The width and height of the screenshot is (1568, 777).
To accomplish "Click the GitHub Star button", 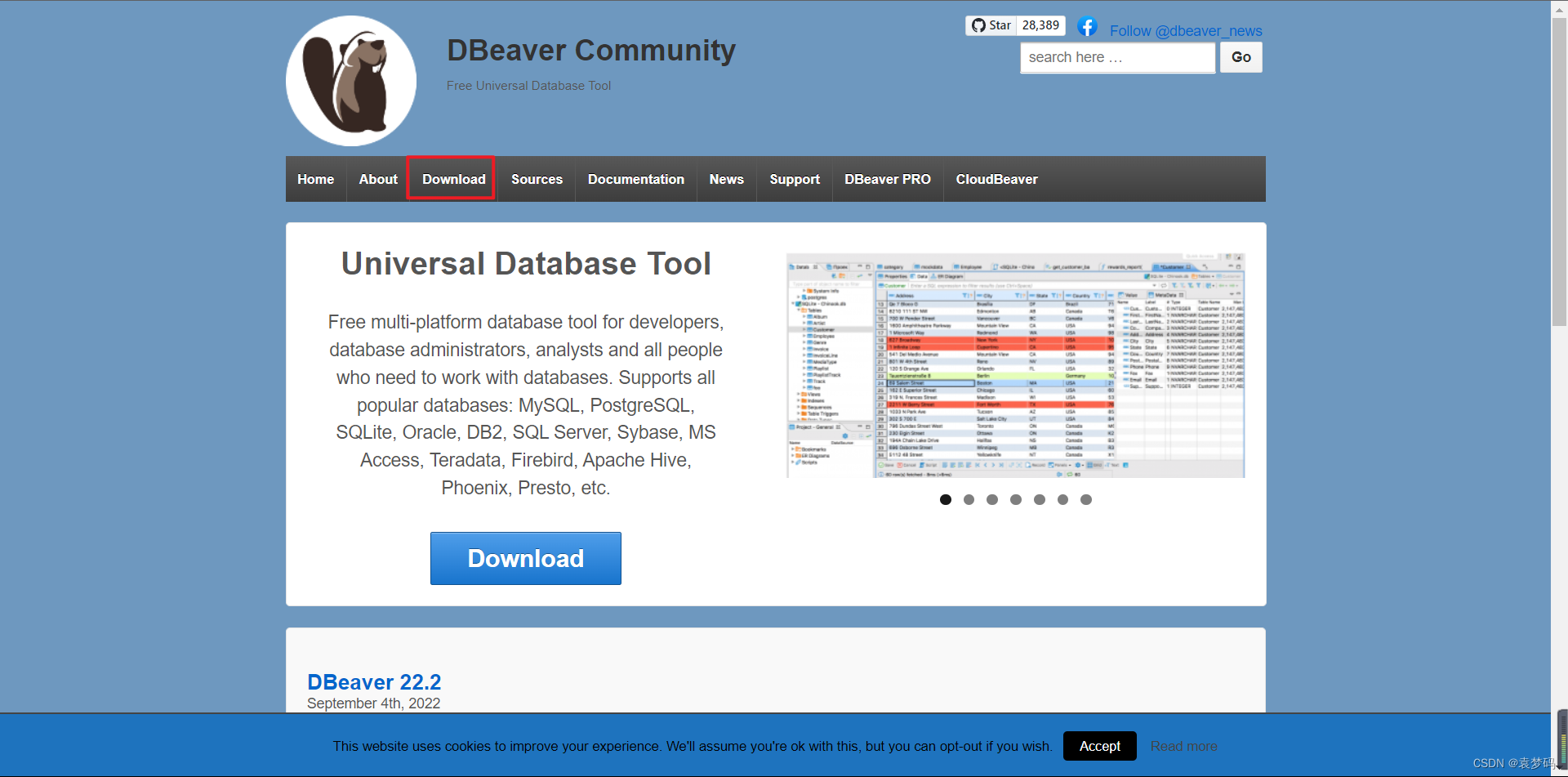I will [x=991, y=25].
